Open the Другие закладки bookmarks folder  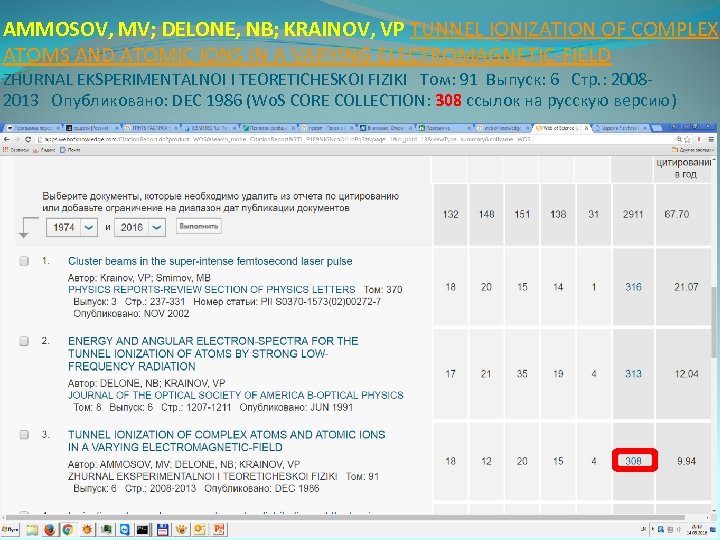point(693,150)
